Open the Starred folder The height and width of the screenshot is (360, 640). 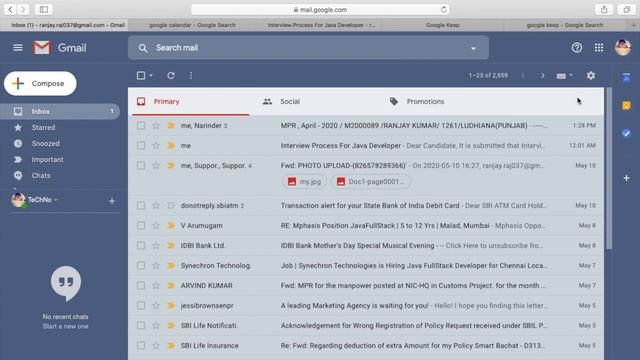[x=60, y=127]
